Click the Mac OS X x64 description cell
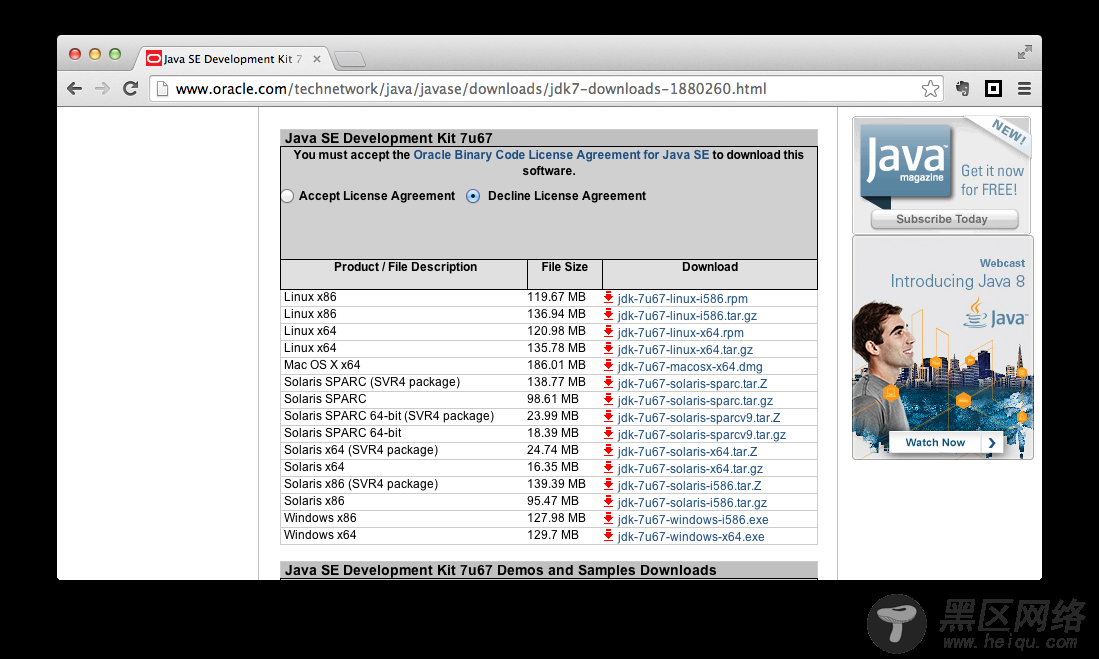This screenshot has width=1099, height=659. tap(403, 365)
